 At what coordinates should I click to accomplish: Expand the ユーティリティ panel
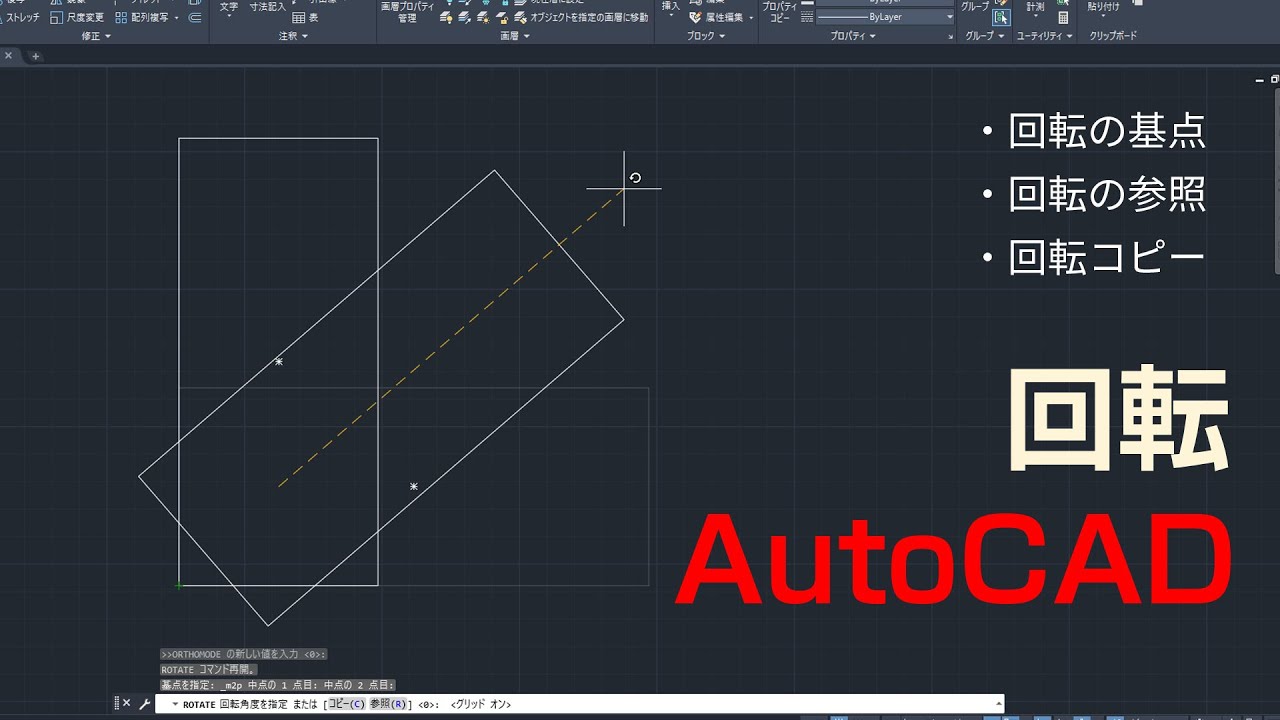coord(1044,36)
